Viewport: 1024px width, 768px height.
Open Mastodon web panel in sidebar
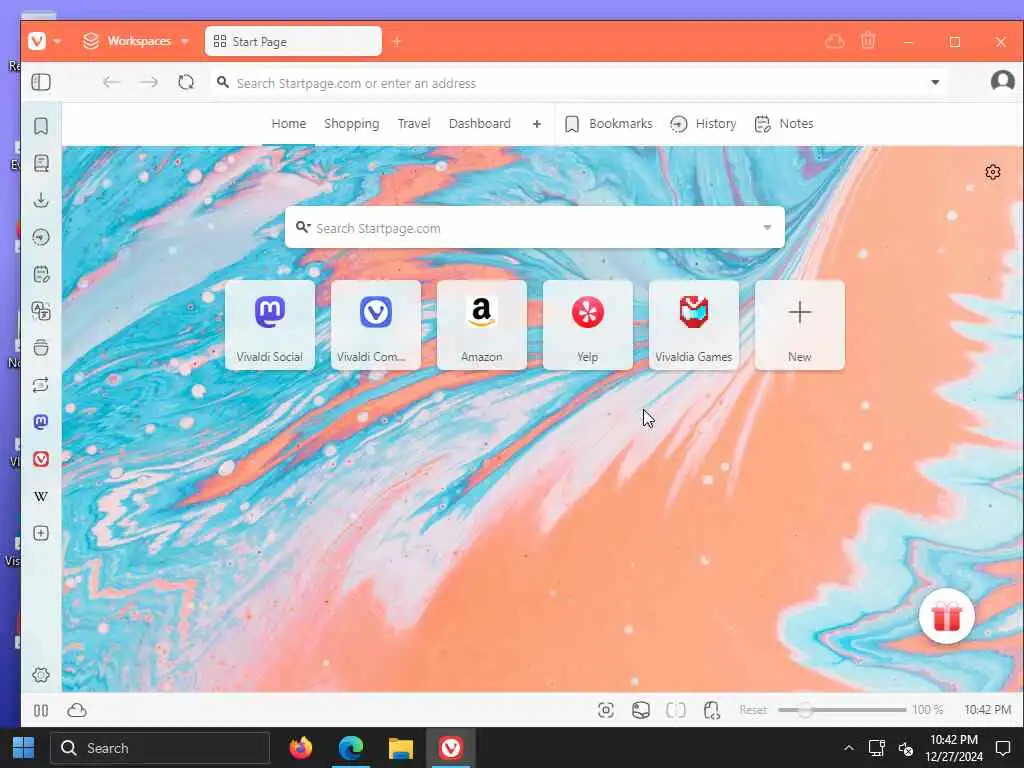(x=41, y=422)
